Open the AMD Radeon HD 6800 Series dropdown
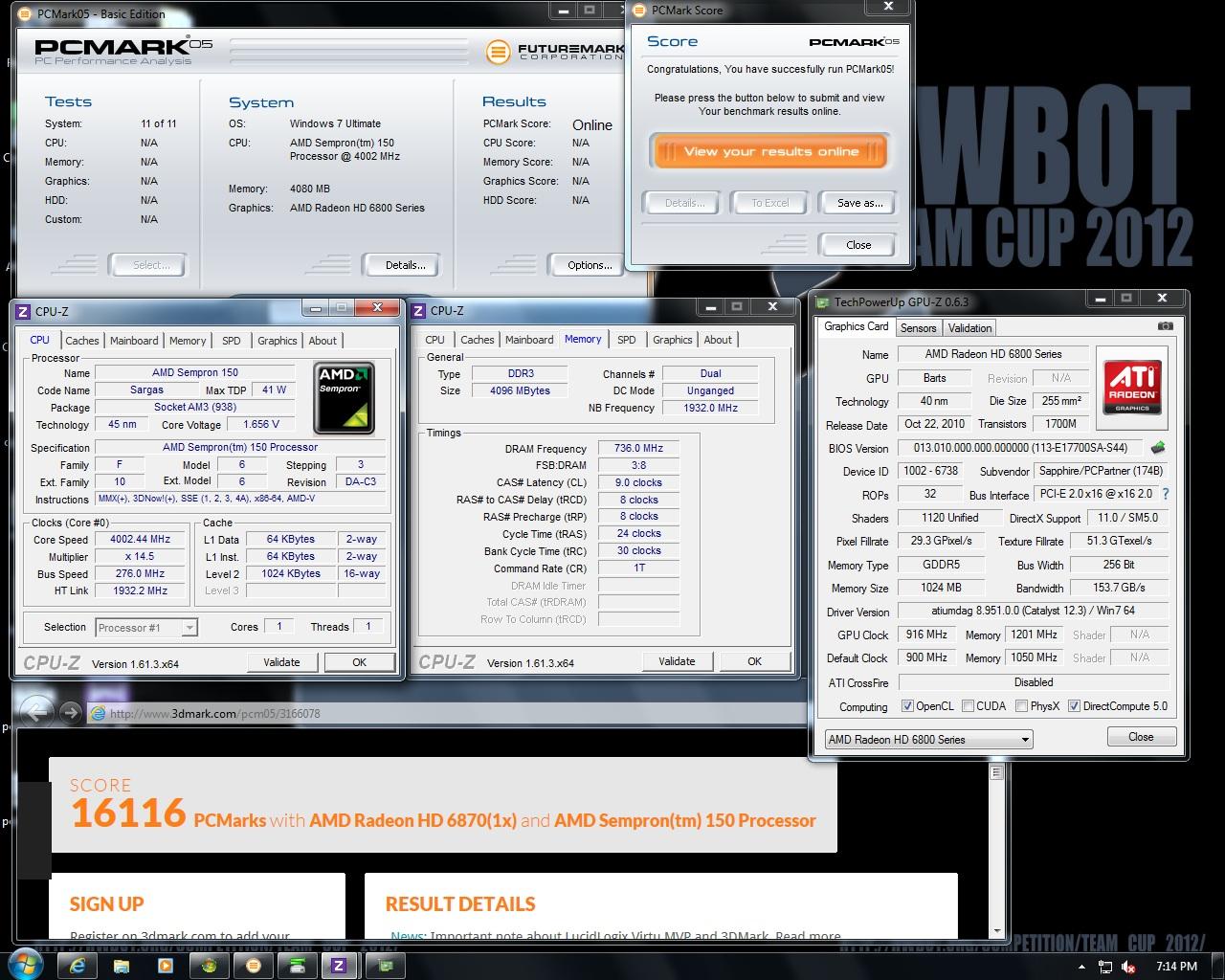 tap(928, 739)
